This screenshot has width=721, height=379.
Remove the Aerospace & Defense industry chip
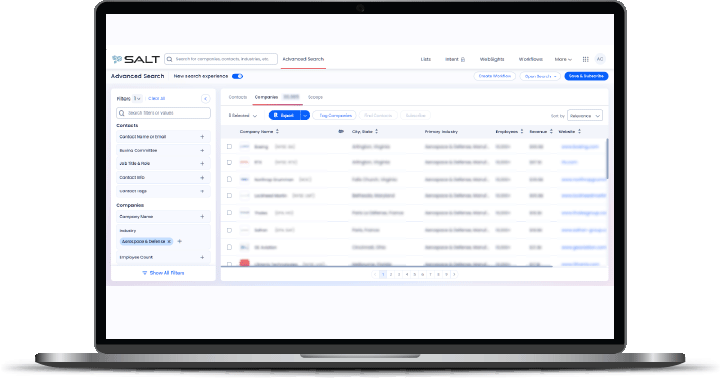point(169,241)
